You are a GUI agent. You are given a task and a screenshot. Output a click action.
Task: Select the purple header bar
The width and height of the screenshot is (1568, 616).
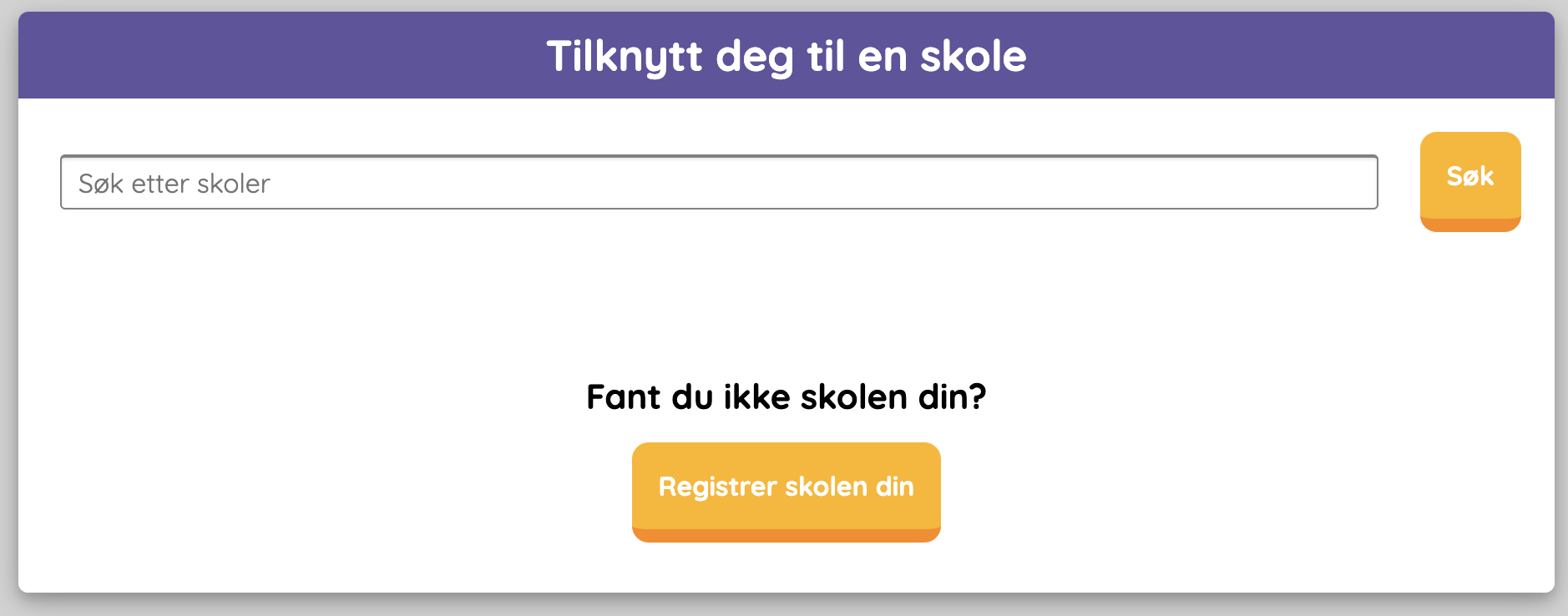click(x=334, y=56)
